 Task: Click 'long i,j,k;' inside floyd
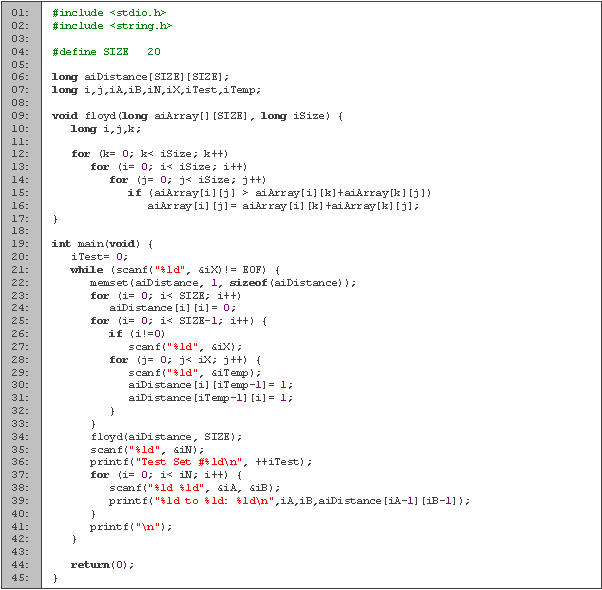point(106,129)
